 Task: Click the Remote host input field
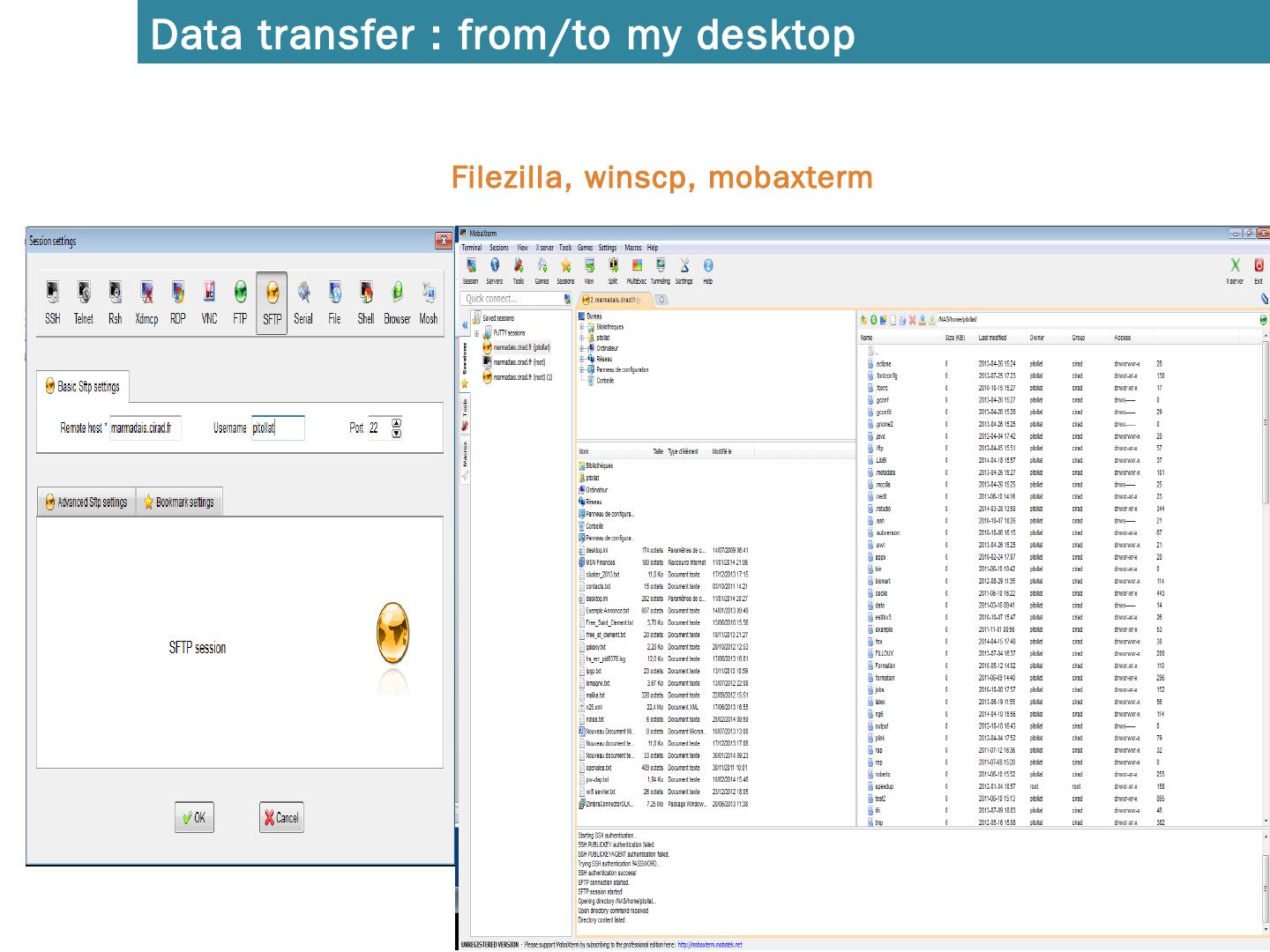[145, 428]
